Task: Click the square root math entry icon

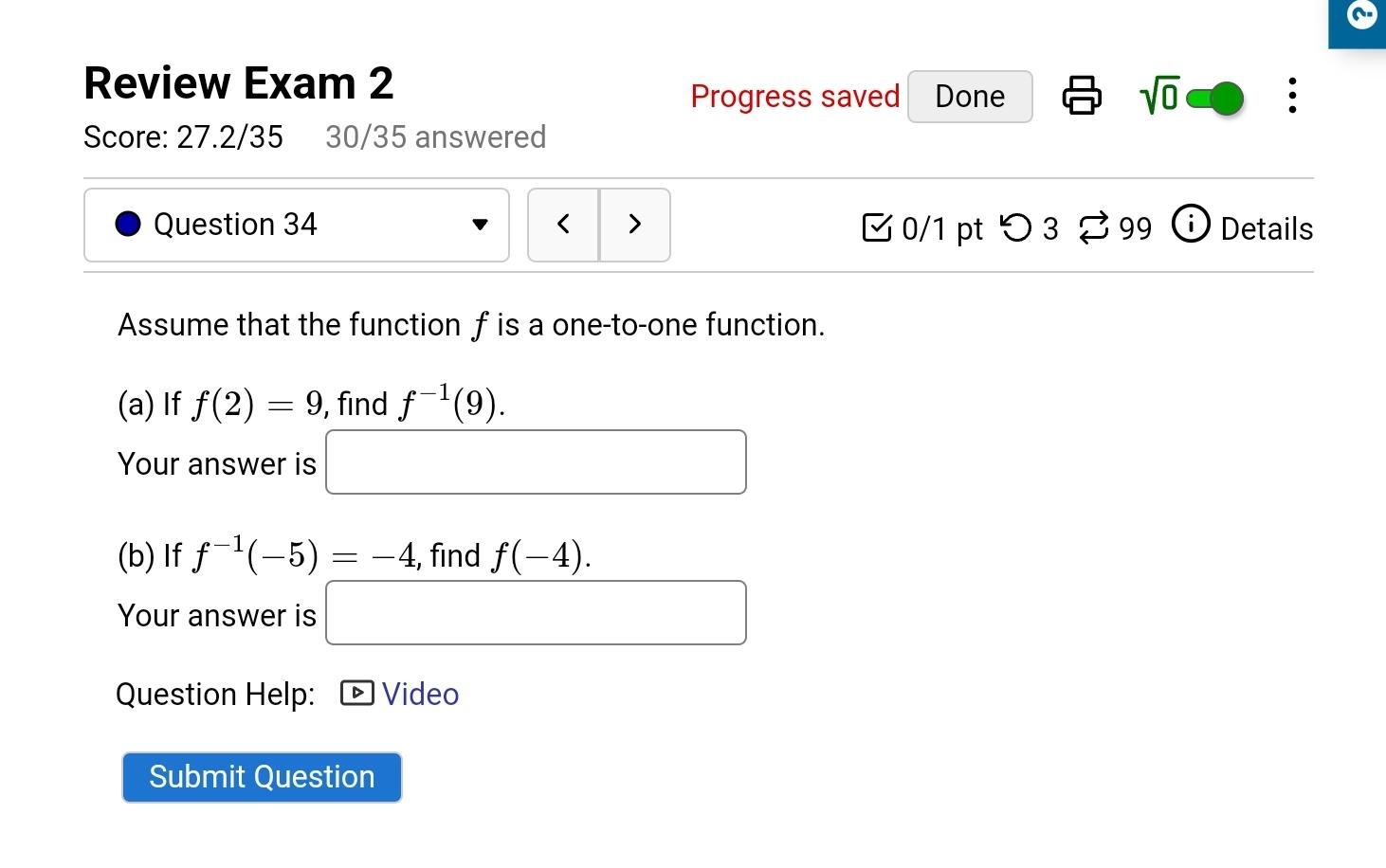Action: (x=1159, y=96)
